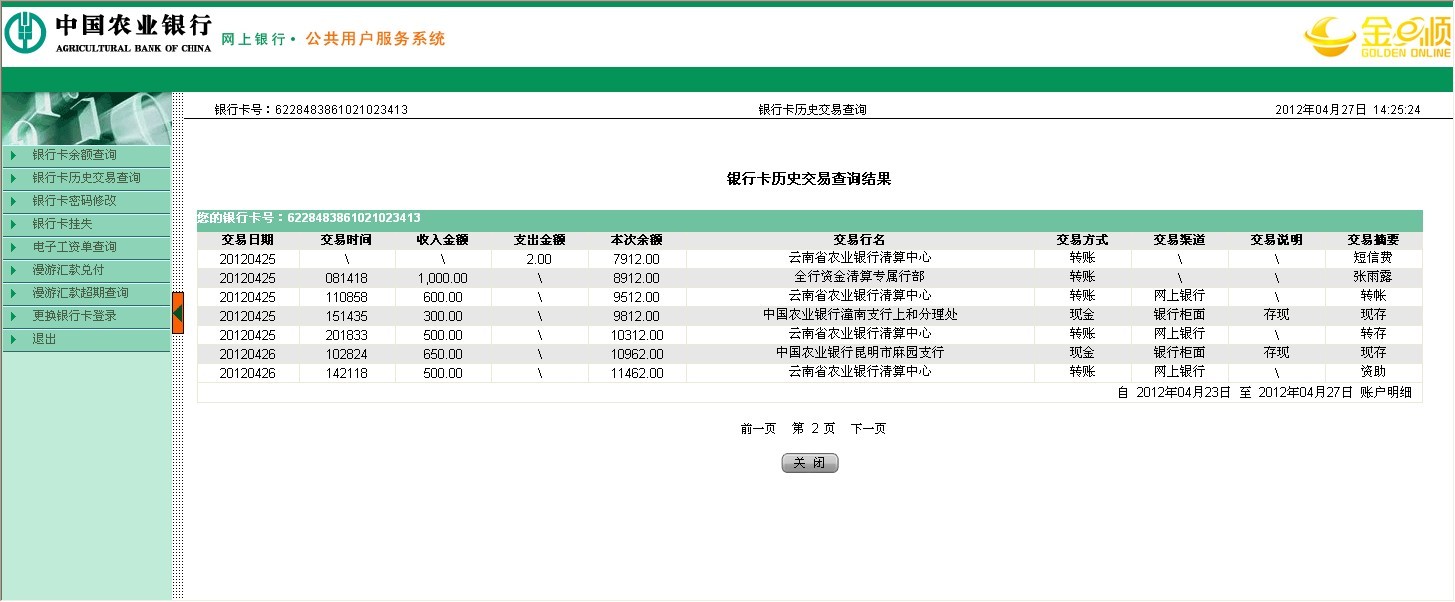Select the row with balance 11462.00

[636, 373]
